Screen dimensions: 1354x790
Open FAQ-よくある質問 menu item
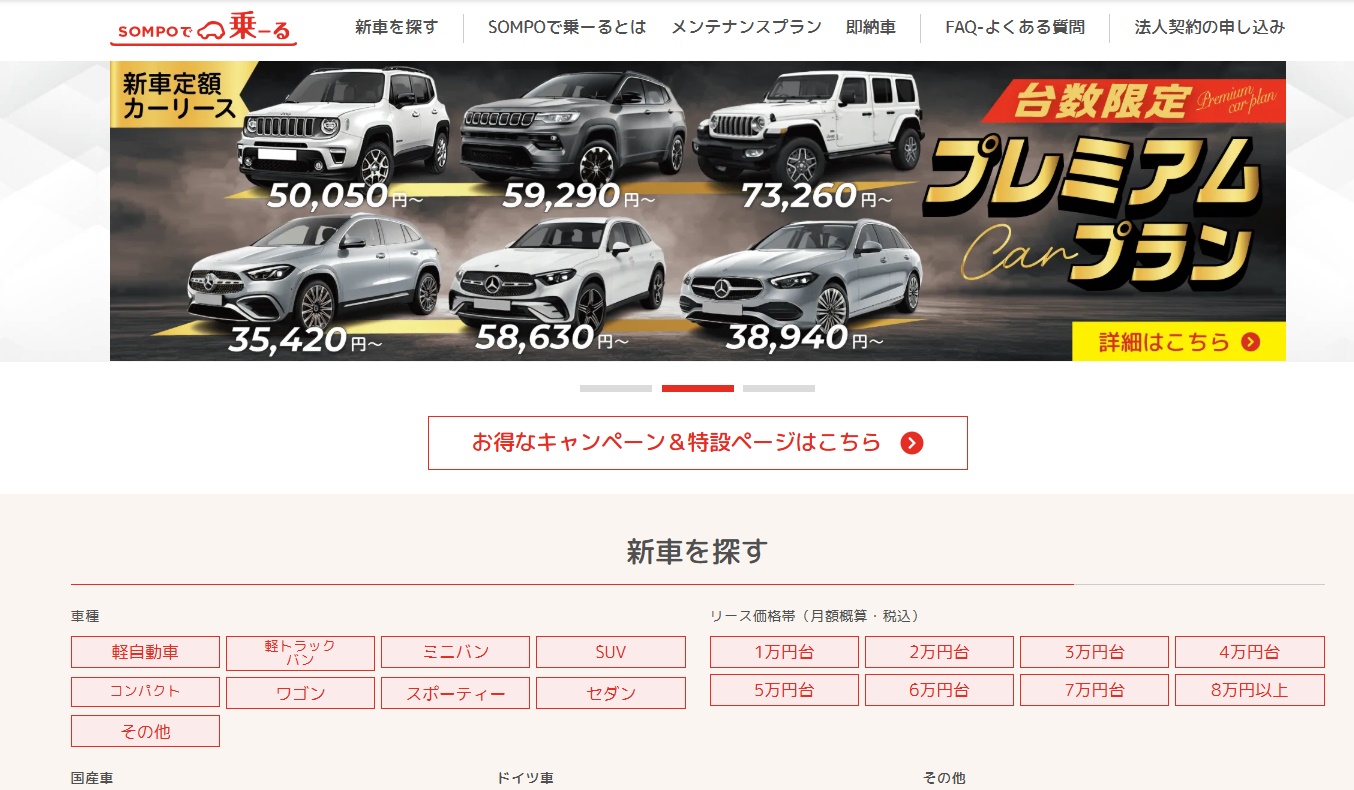click(x=1015, y=27)
